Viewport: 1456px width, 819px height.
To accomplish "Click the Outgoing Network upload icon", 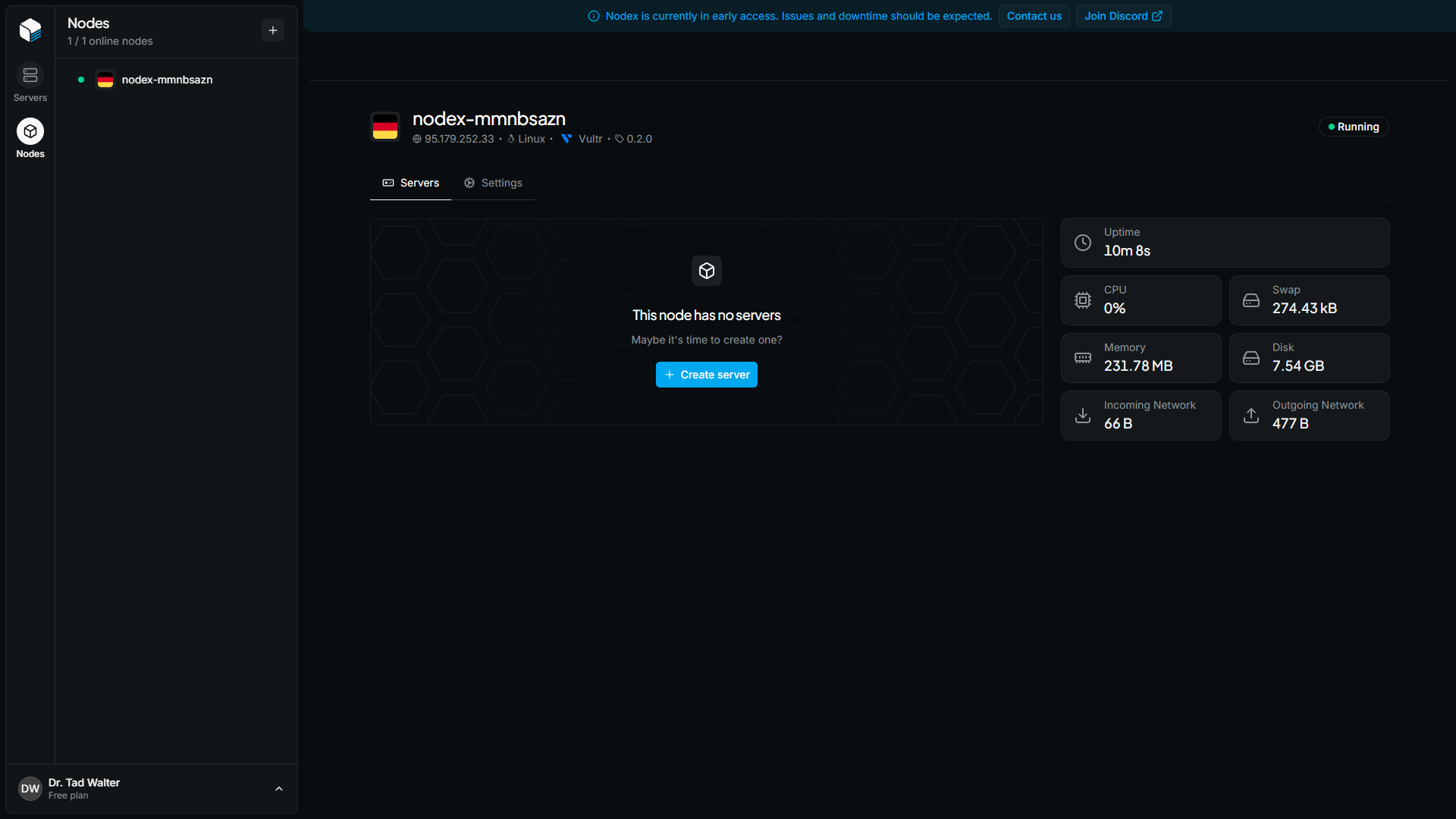I will (x=1251, y=416).
